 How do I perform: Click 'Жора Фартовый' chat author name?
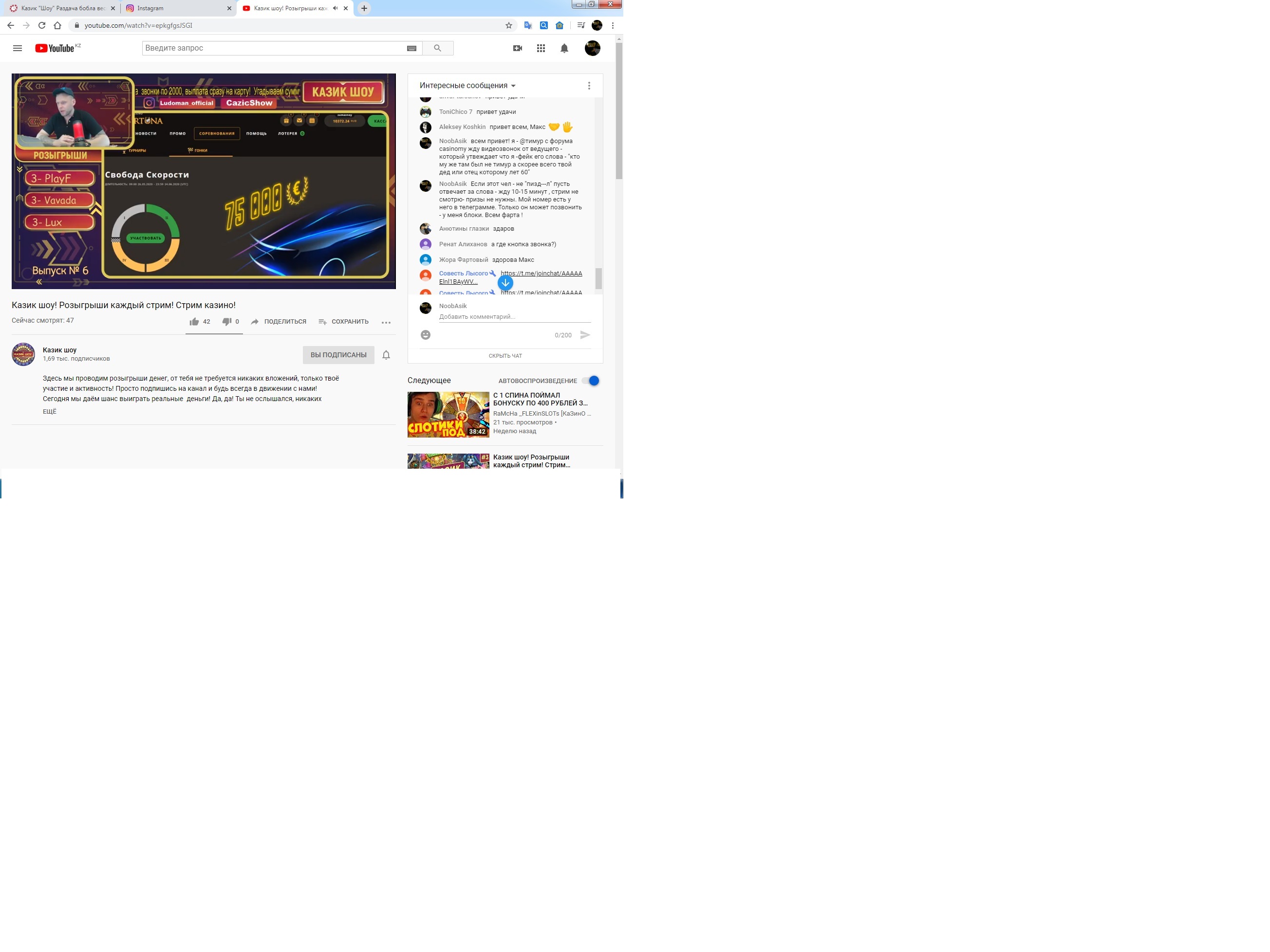463,259
